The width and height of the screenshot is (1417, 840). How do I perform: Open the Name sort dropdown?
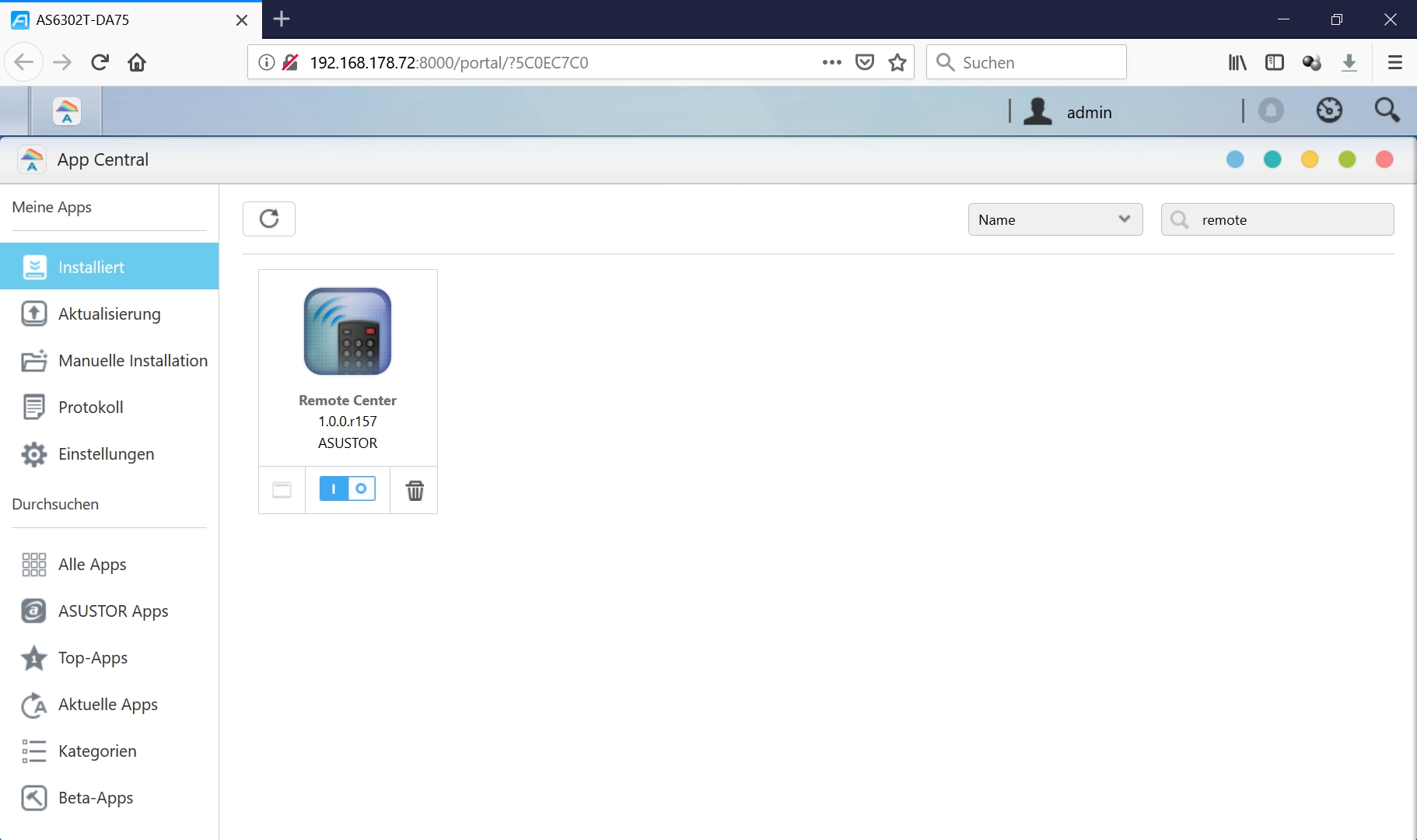click(1055, 219)
